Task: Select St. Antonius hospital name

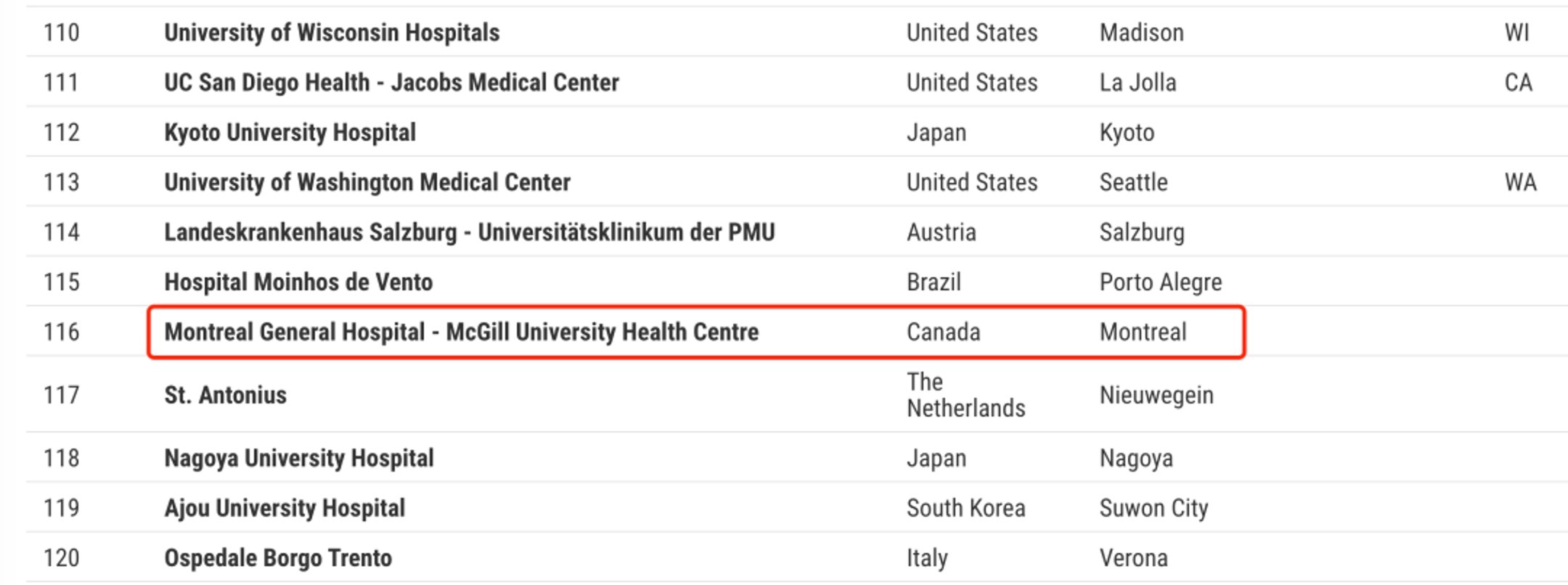Action: coord(226,396)
